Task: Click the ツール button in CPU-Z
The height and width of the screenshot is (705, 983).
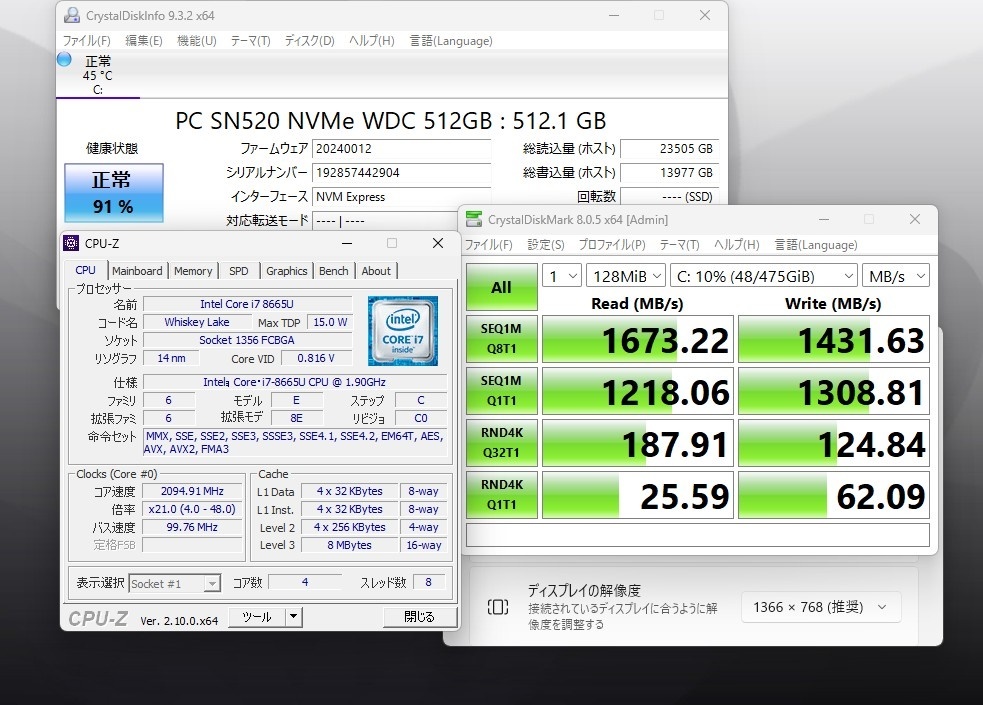Action: point(257,617)
